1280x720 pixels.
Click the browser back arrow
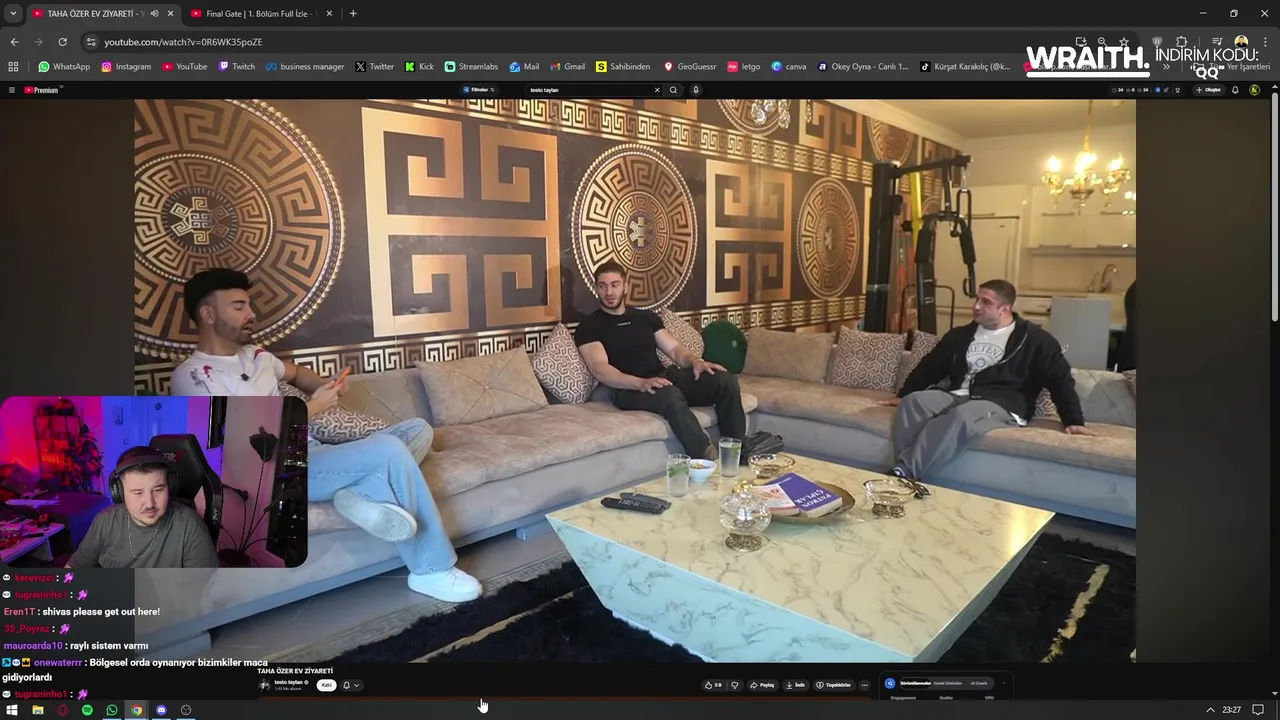coord(14,42)
